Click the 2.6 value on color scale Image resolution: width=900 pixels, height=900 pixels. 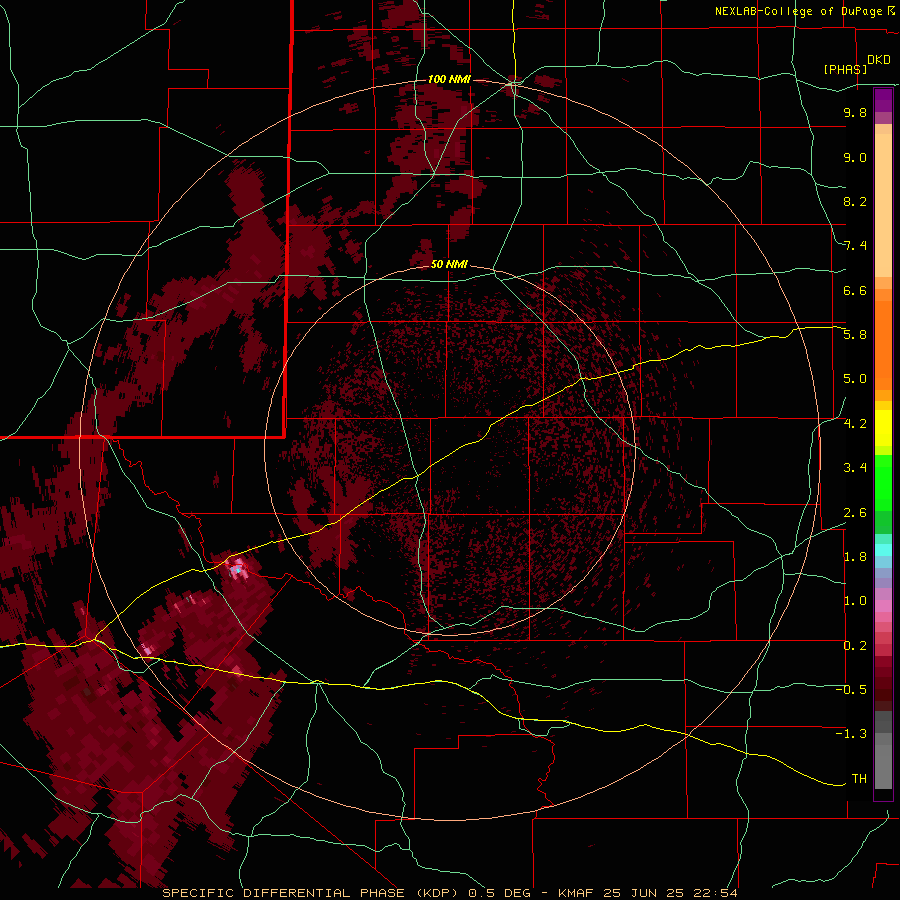(x=855, y=513)
